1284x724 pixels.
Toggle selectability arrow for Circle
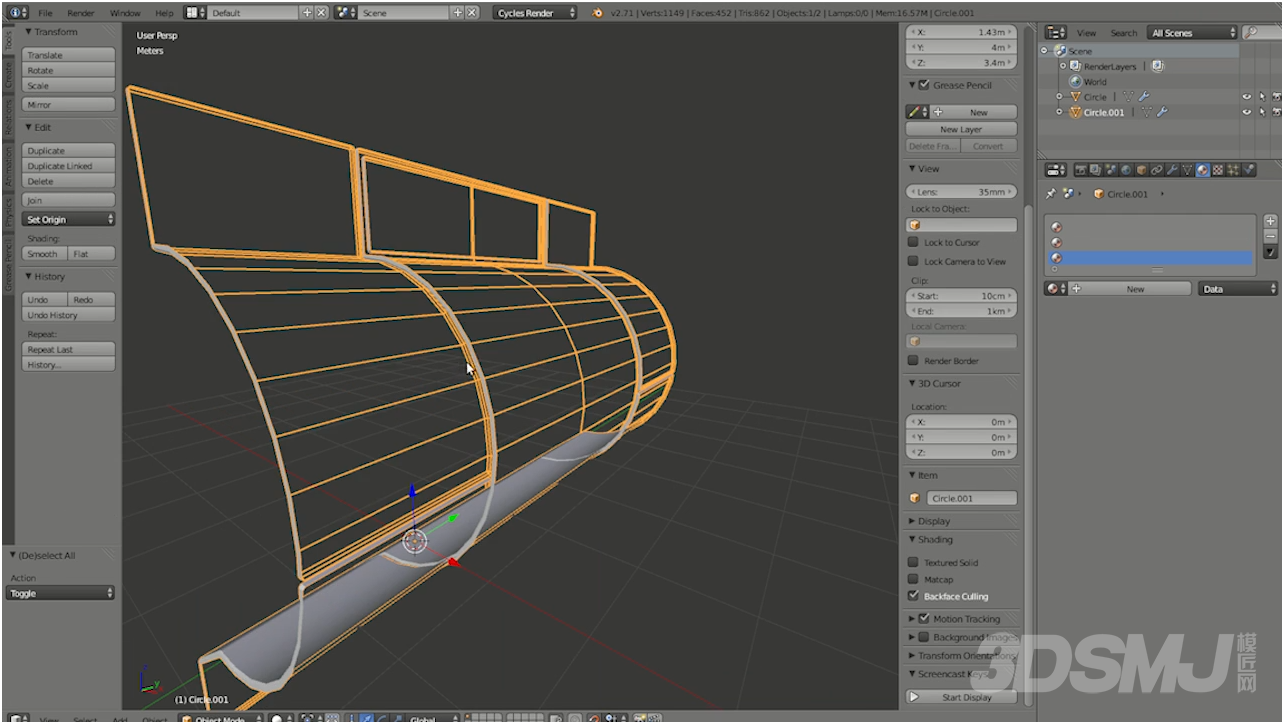pyautogui.click(x=1262, y=96)
